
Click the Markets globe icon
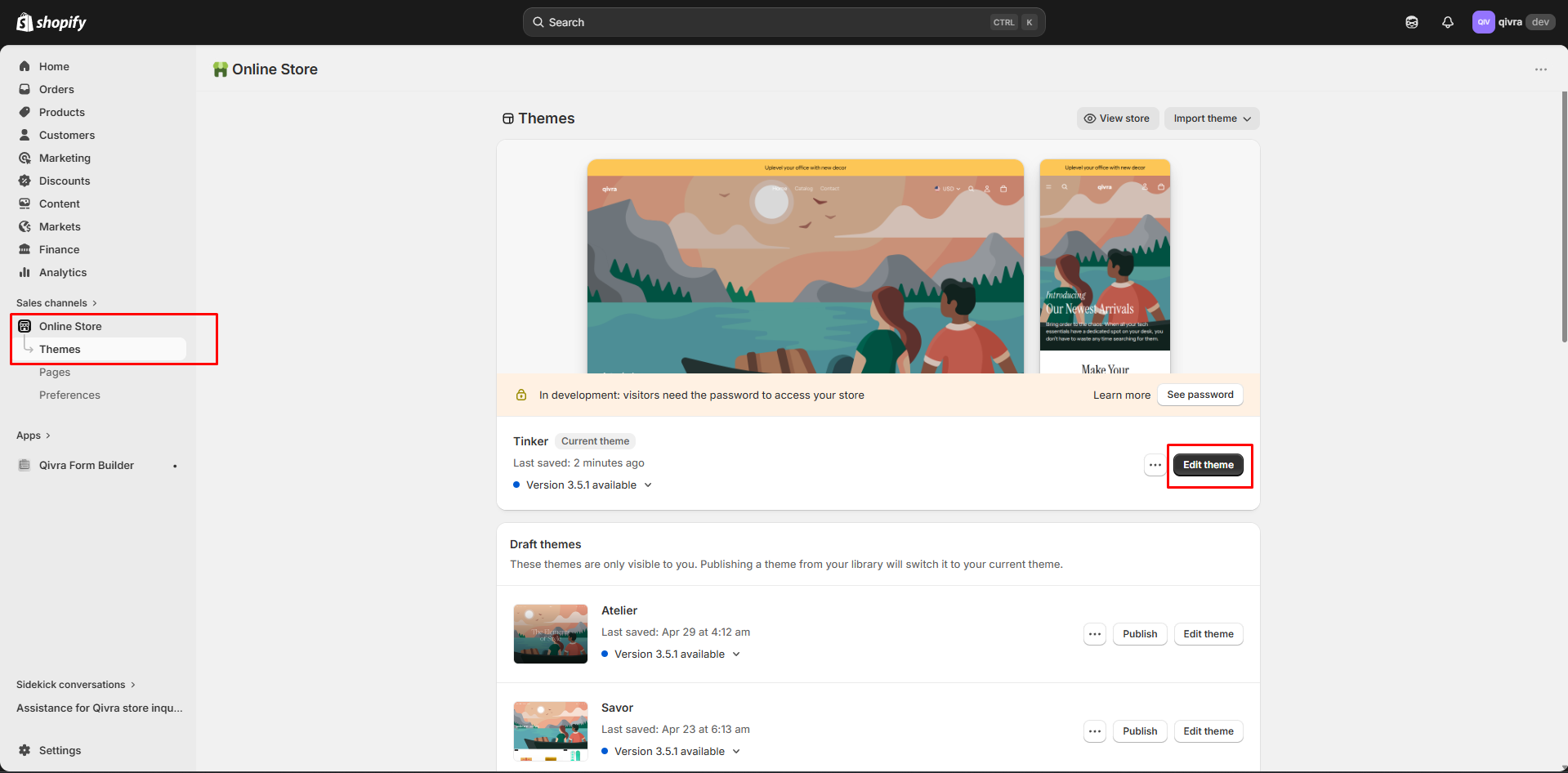[x=25, y=226]
